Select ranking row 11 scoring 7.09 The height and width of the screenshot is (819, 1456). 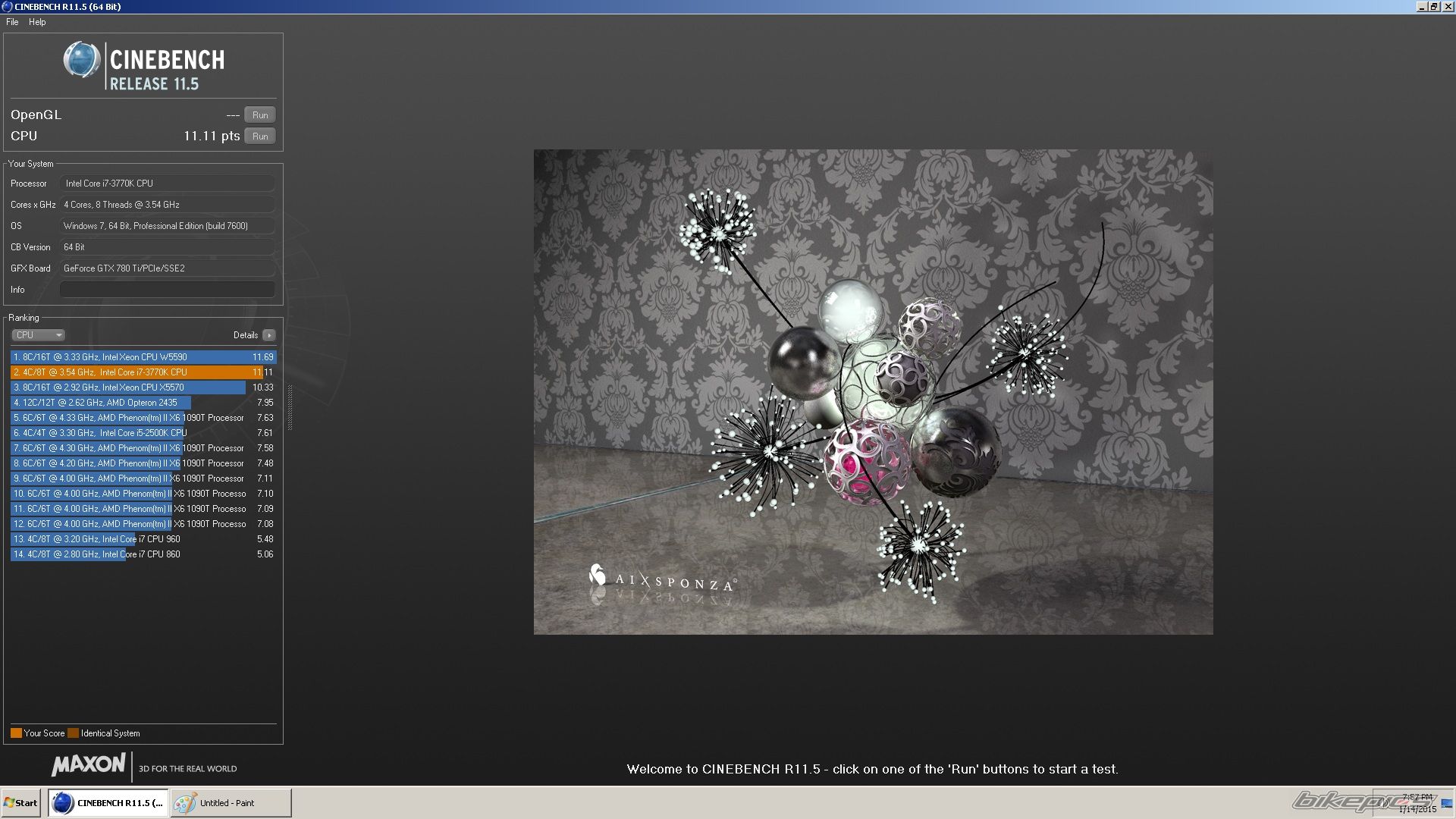click(143, 509)
